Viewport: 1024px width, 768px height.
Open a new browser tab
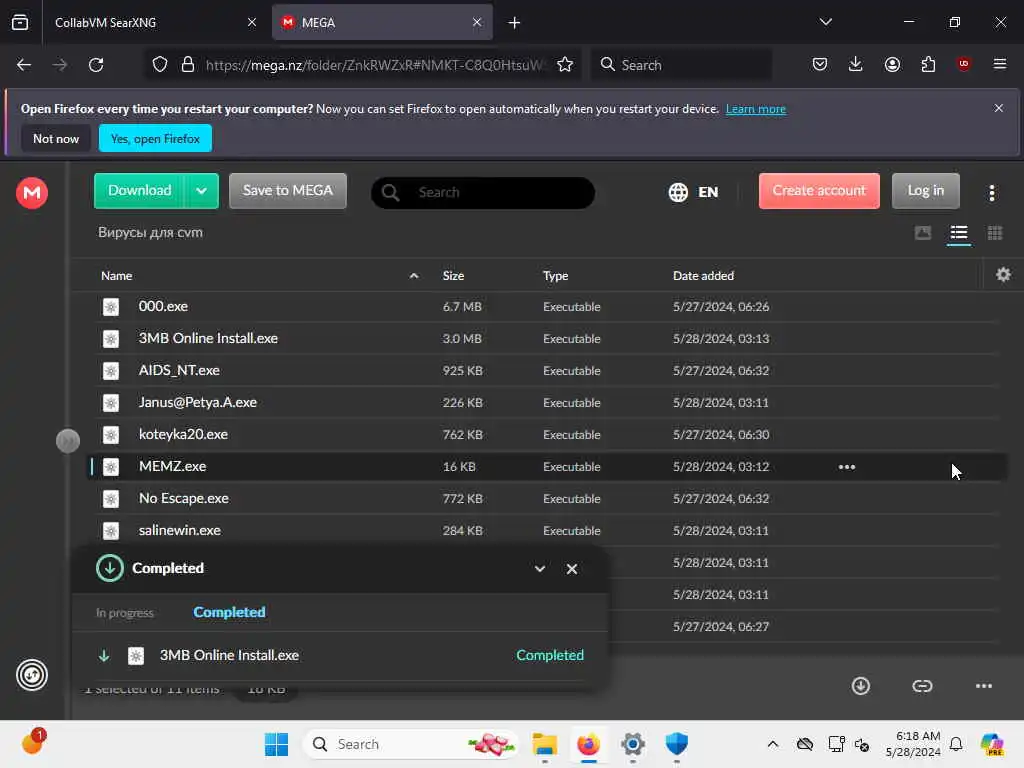(x=514, y=23)
